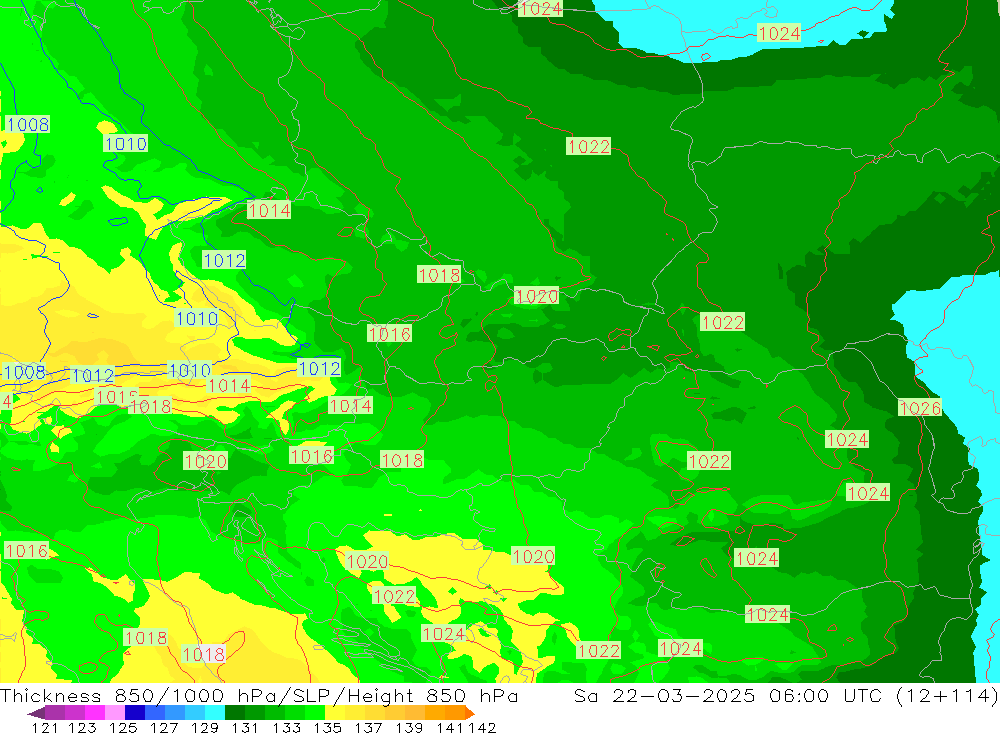Pick the cyan legend swatch above 129

point(215,713)
